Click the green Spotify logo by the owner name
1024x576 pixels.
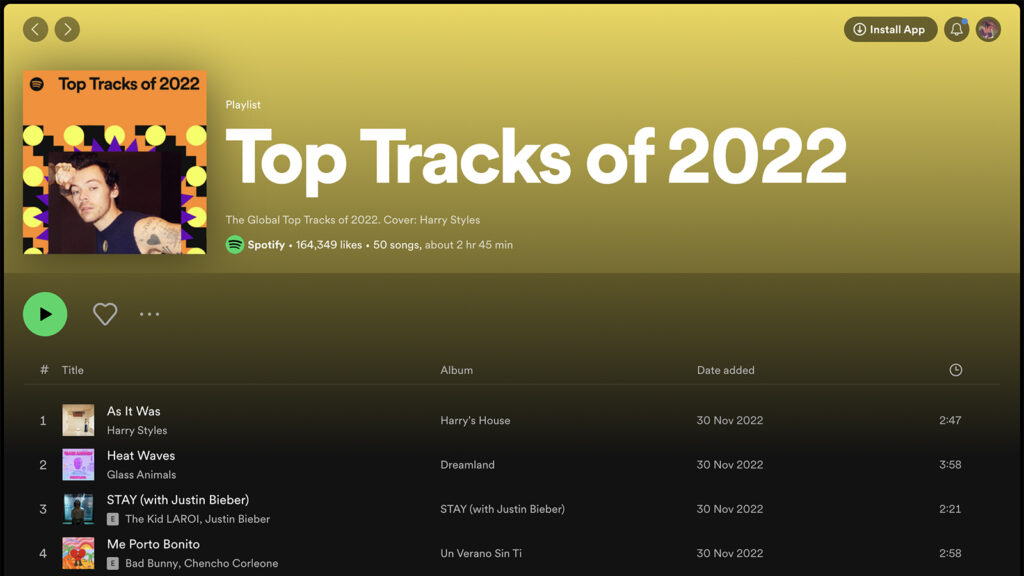234,245
